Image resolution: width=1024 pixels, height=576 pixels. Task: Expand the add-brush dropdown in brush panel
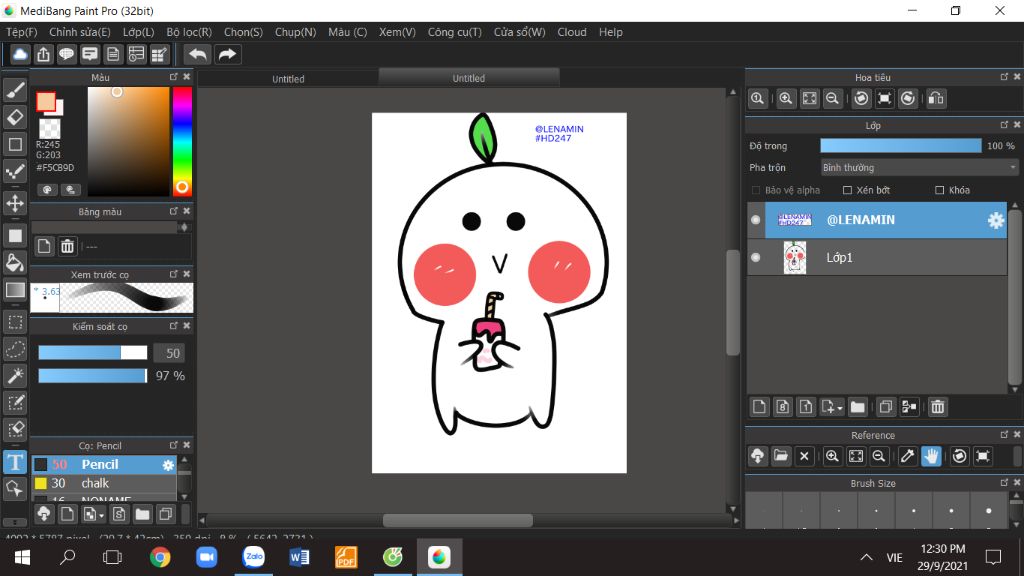[101, 515]
